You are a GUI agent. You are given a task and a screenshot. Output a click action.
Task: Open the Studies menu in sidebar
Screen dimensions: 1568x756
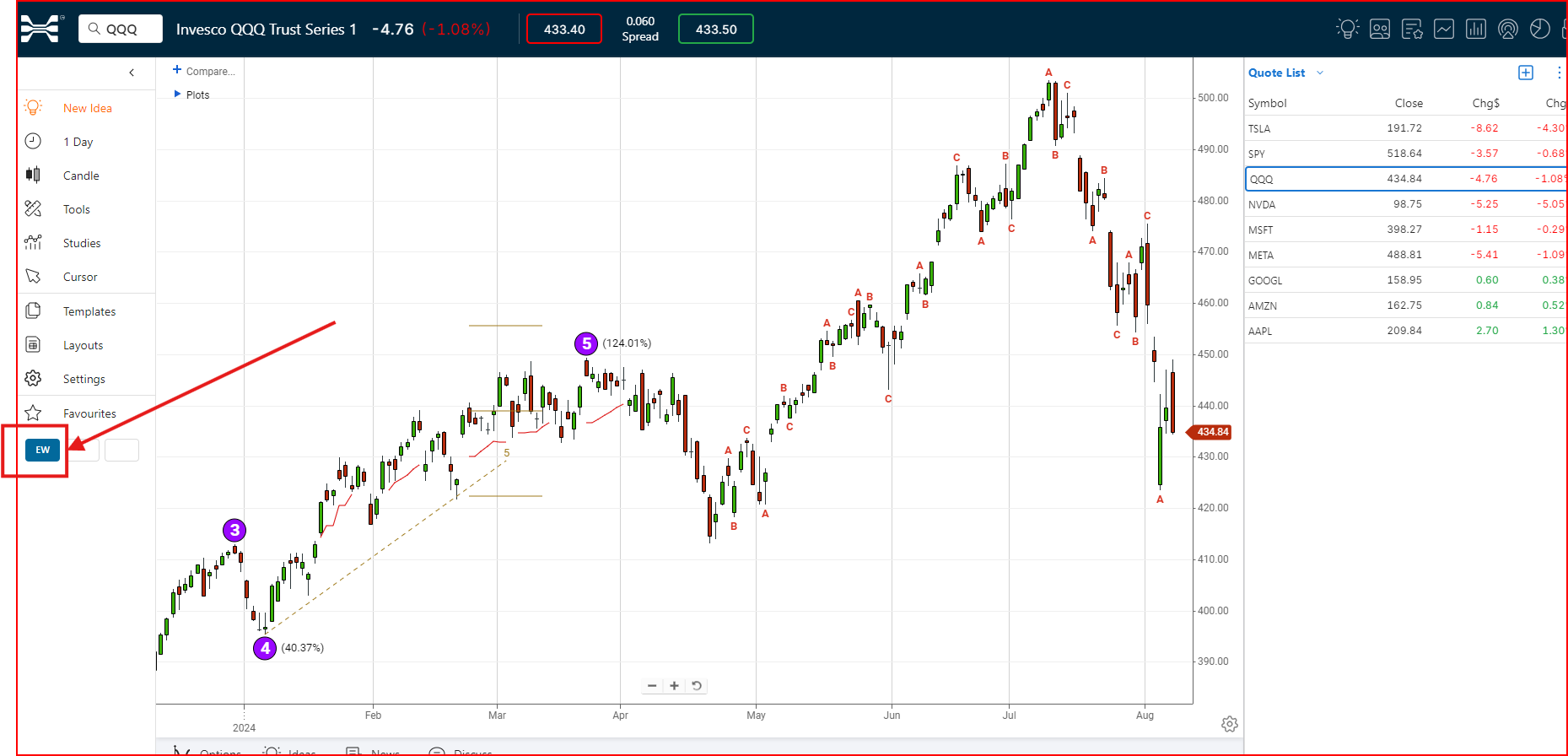pyautogui.click(x=81, y=243)
